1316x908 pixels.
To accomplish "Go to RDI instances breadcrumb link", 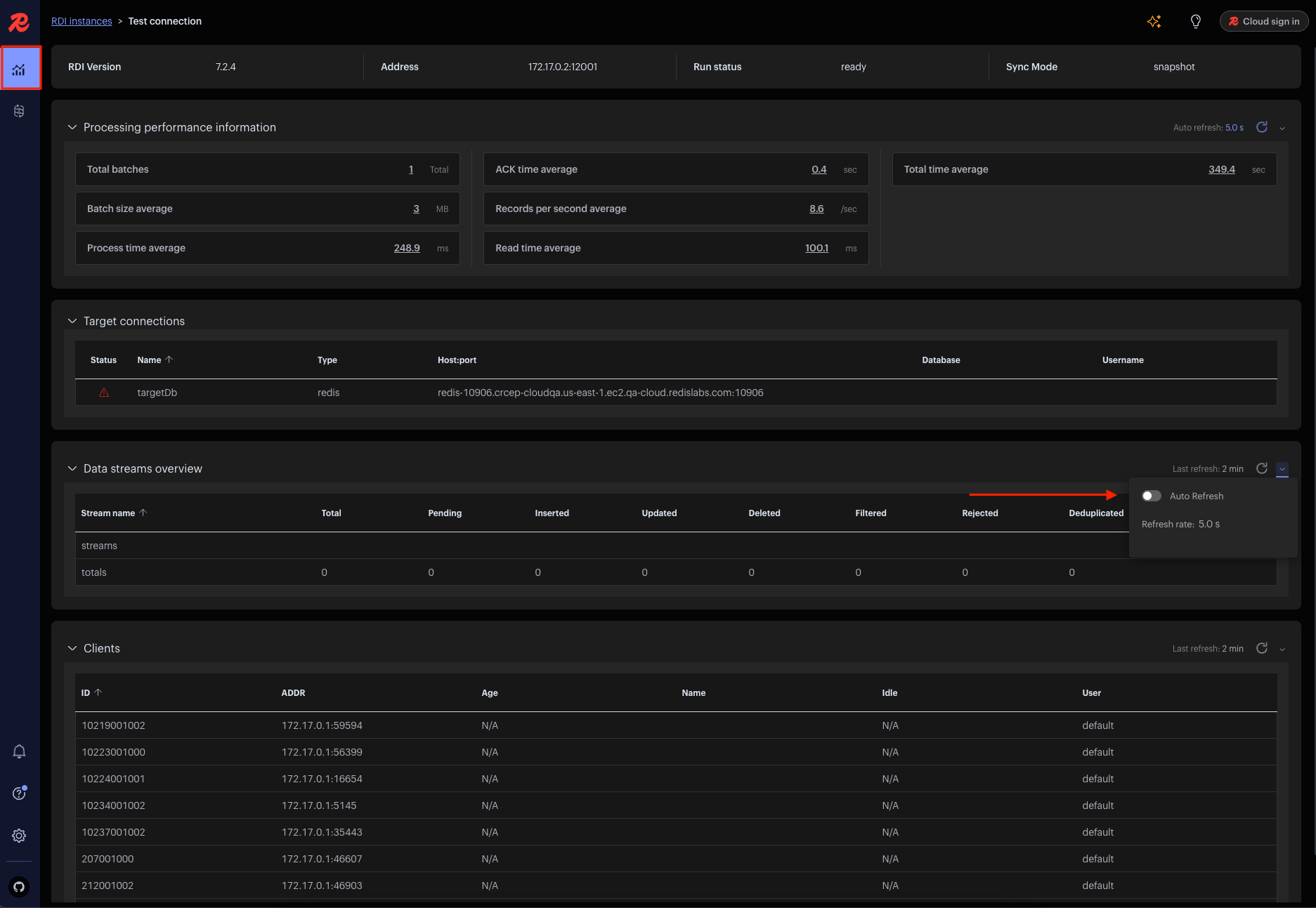I will tap(82, 21).
